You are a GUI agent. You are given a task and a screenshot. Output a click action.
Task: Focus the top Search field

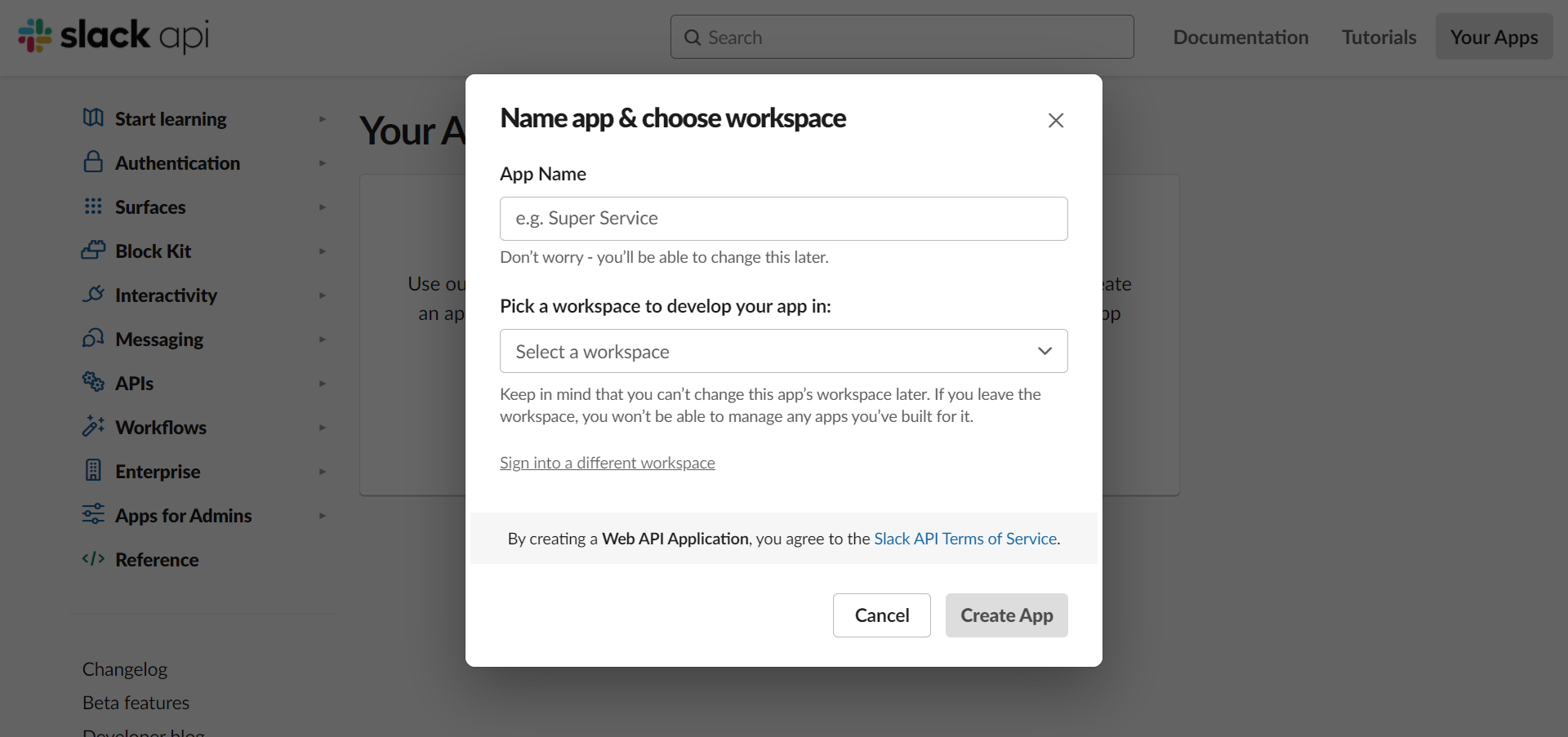tap(902, 37)
